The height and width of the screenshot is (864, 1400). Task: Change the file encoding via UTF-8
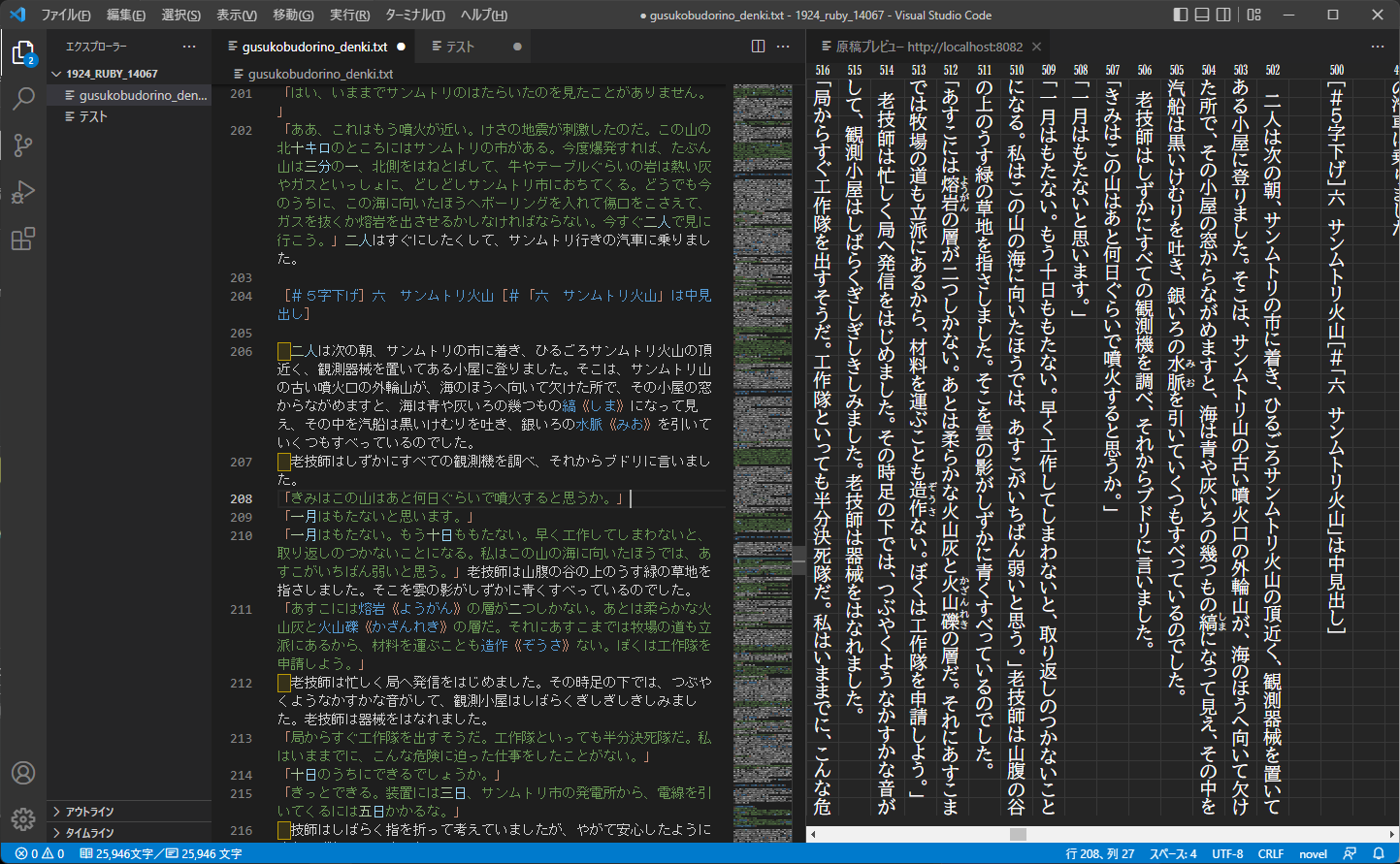point(1227,854)
